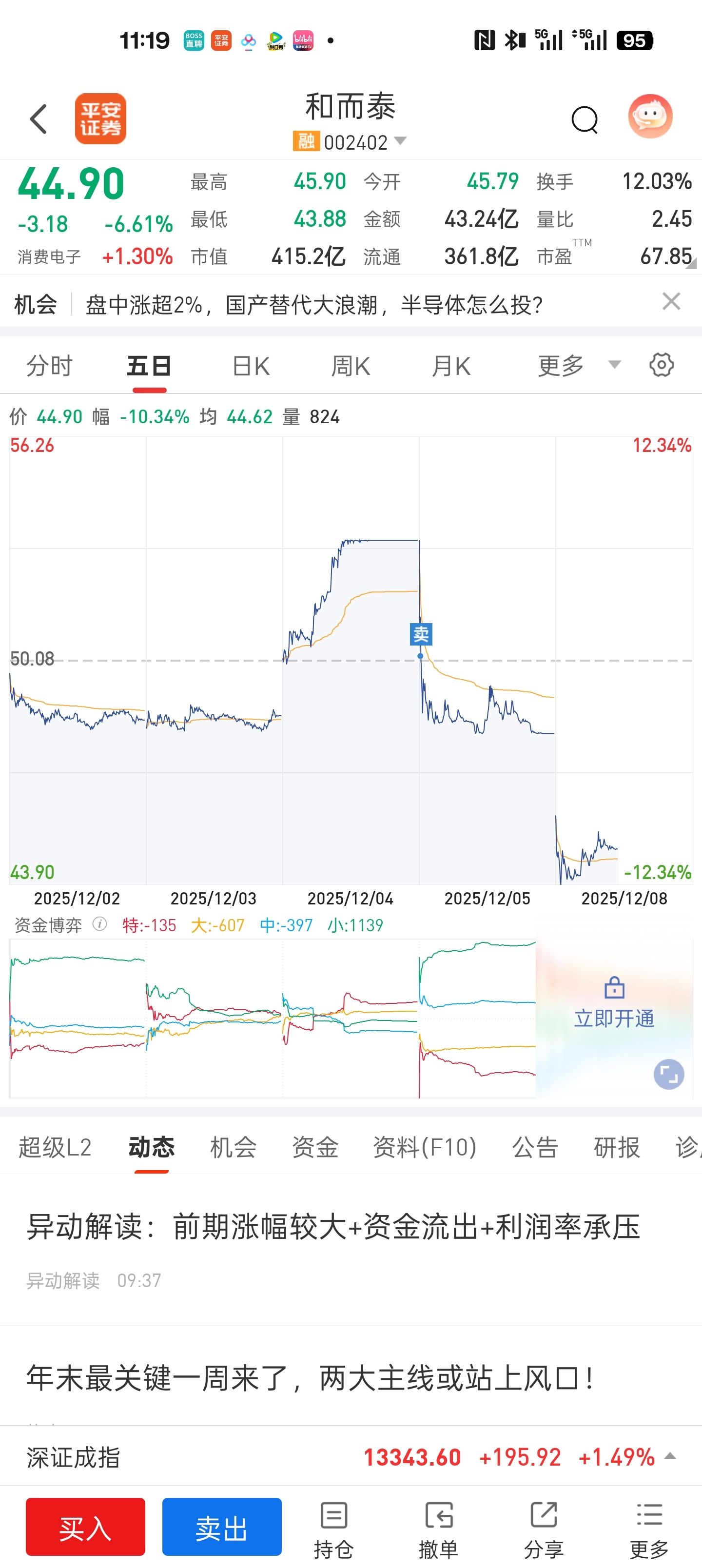Viewport: 702px width, 1568px height.
Task: Show info for 资金博弈 indicator
Action: (x=99, y=924)
